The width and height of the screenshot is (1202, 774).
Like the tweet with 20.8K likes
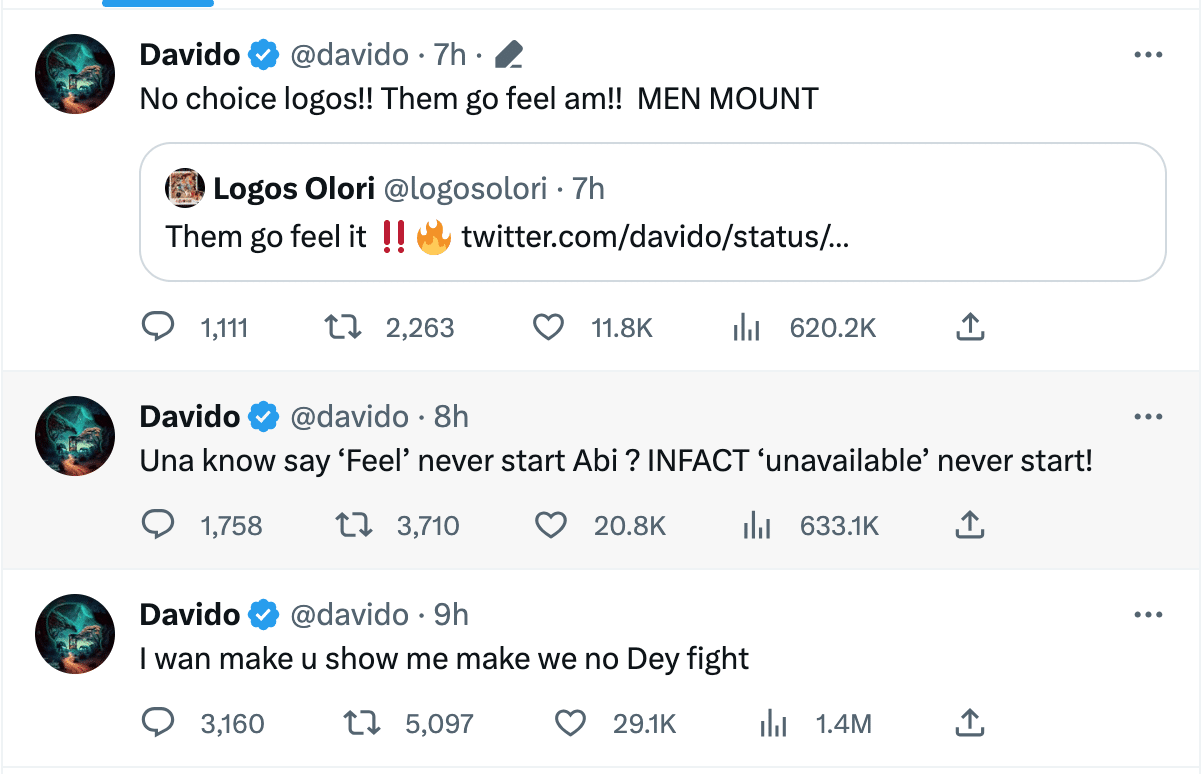[551, 524]
